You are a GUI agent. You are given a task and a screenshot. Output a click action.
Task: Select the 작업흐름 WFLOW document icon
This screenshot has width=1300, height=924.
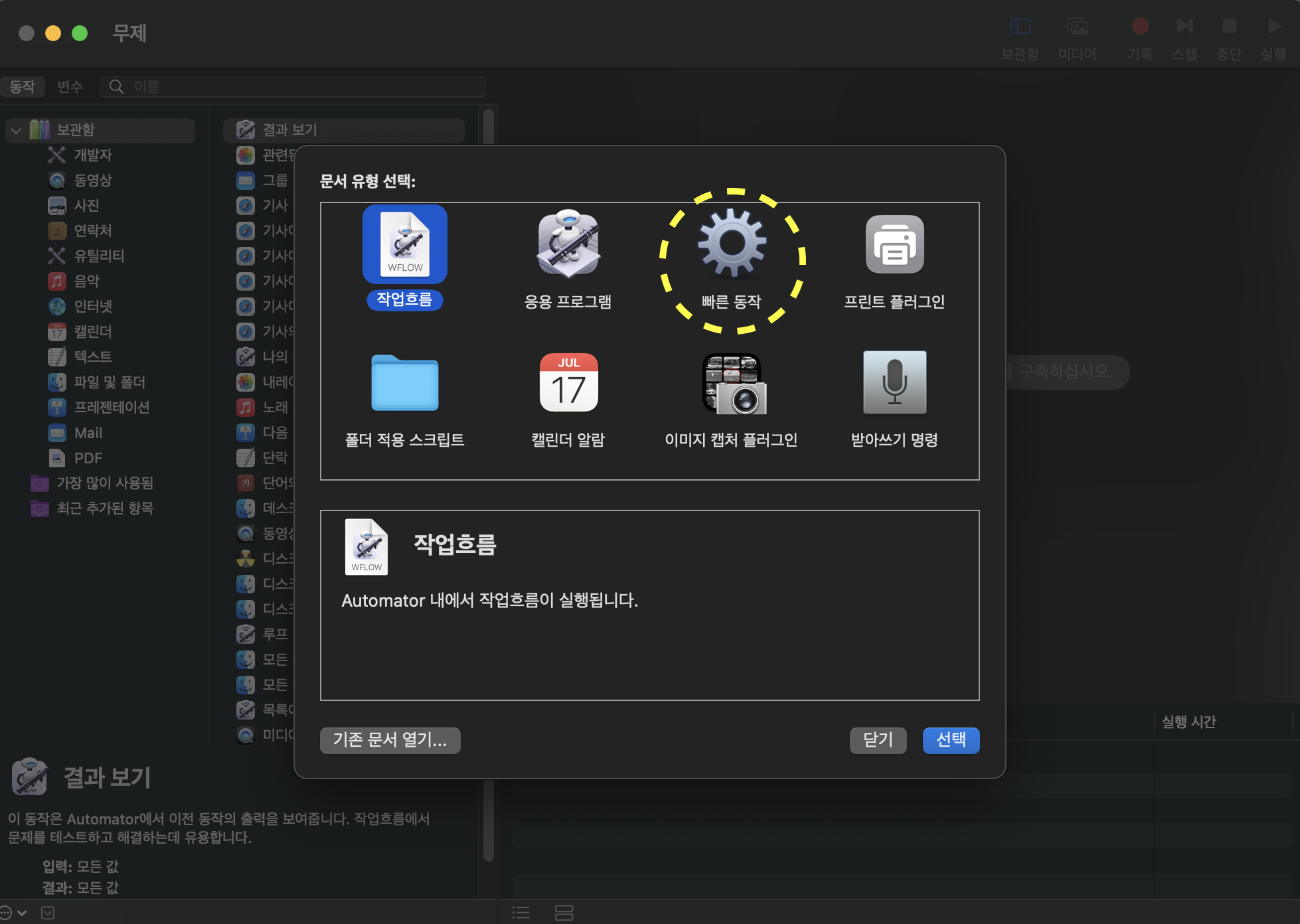coord(404,244)
